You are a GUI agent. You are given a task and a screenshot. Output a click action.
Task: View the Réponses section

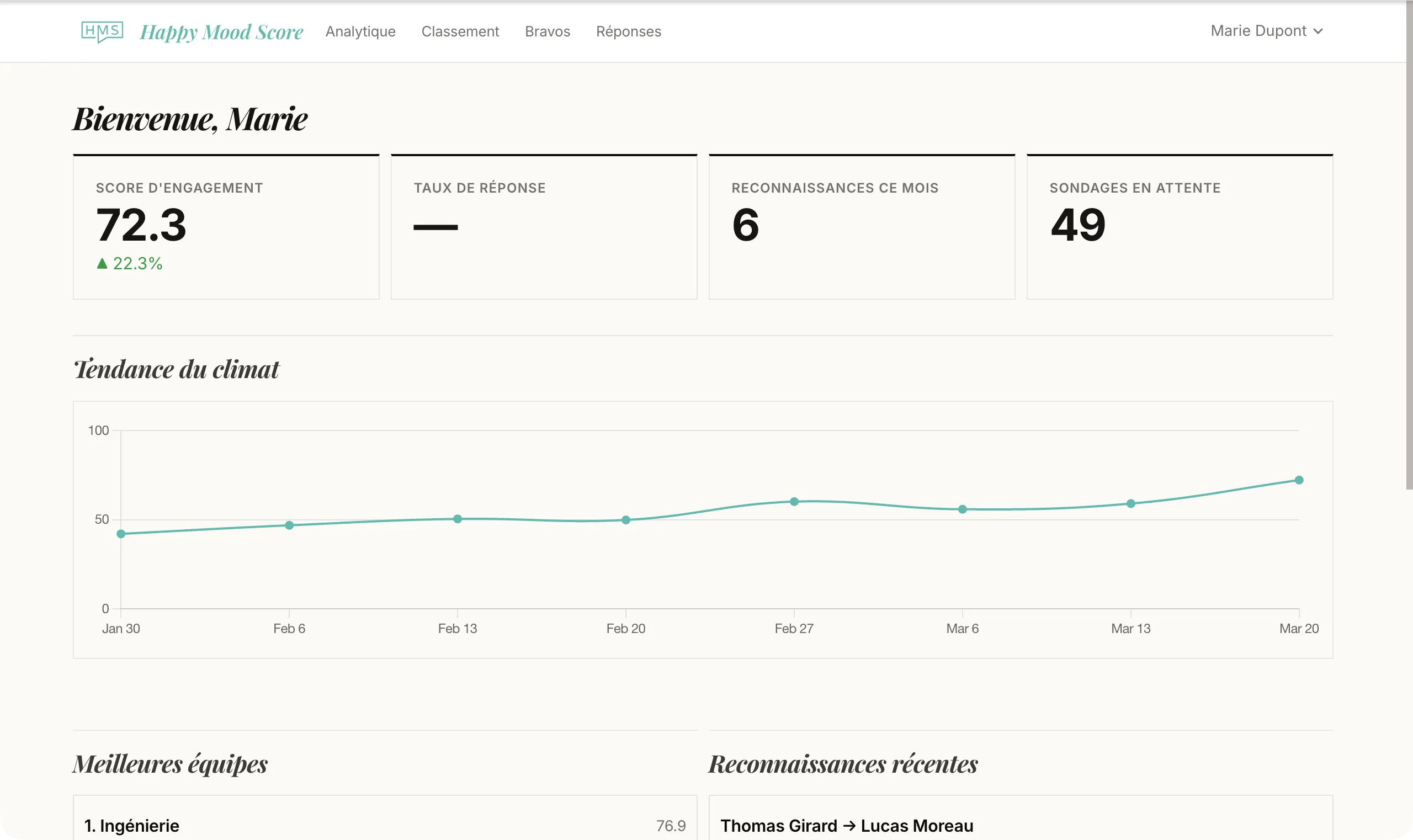coord(628,31)
